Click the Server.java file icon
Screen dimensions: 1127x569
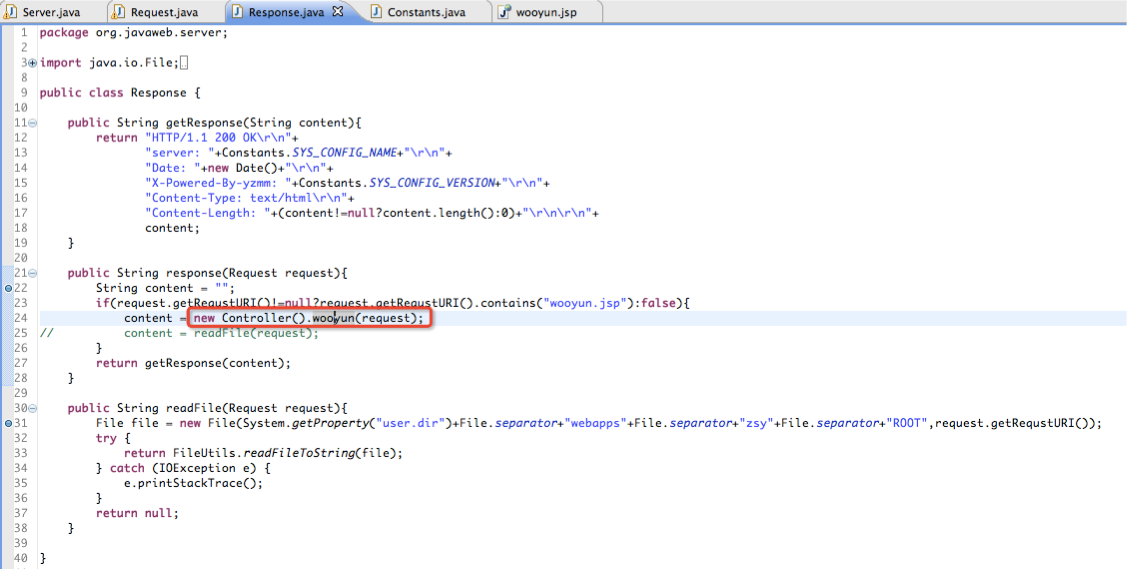(10, 11)
